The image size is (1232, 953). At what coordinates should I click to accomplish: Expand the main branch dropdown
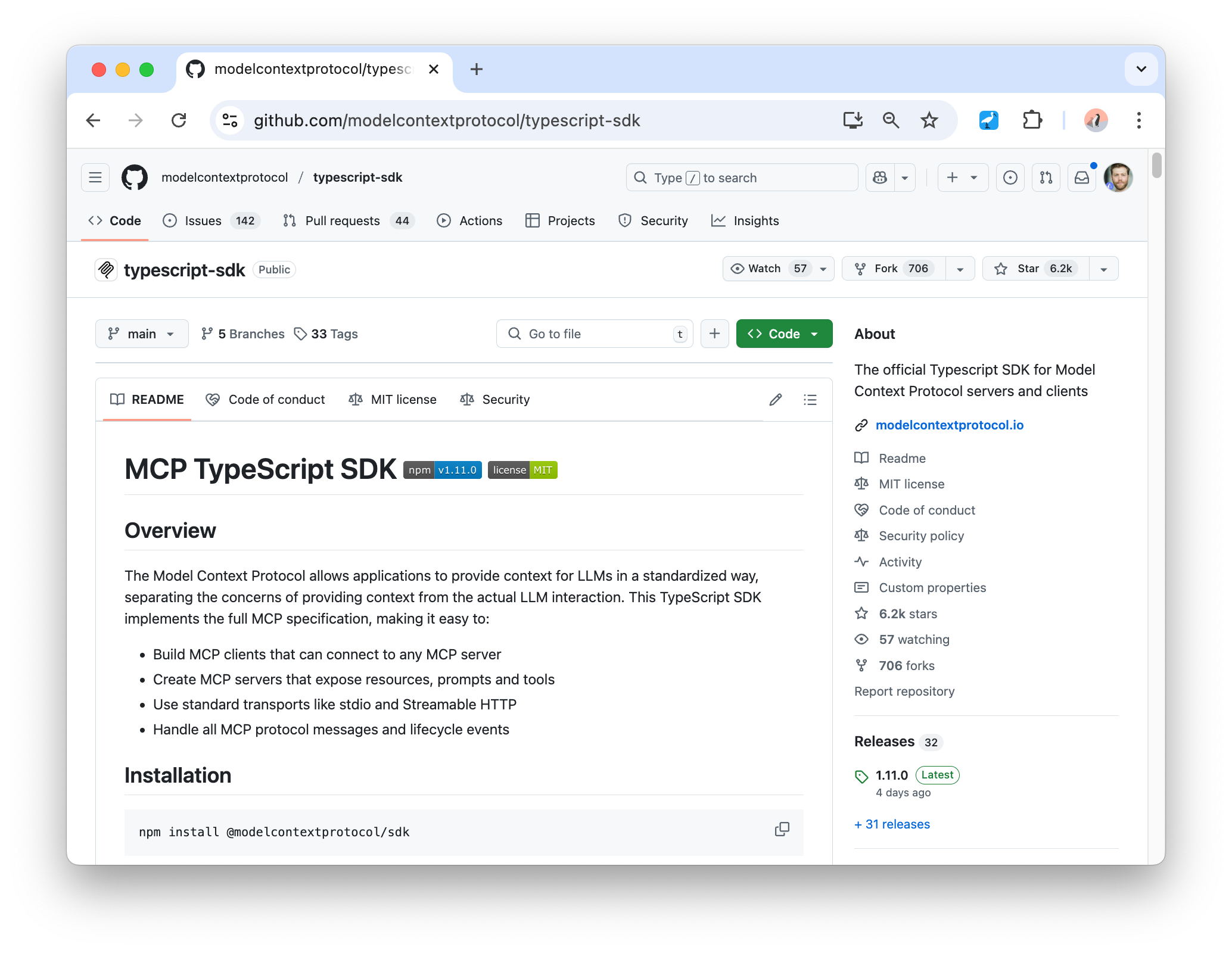[x=142, y=334]
